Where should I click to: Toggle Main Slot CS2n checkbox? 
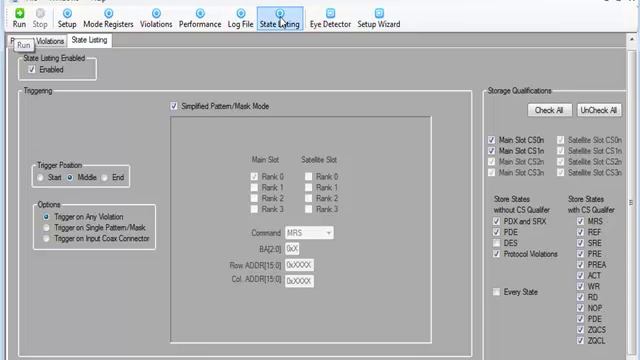pos(491,162)
